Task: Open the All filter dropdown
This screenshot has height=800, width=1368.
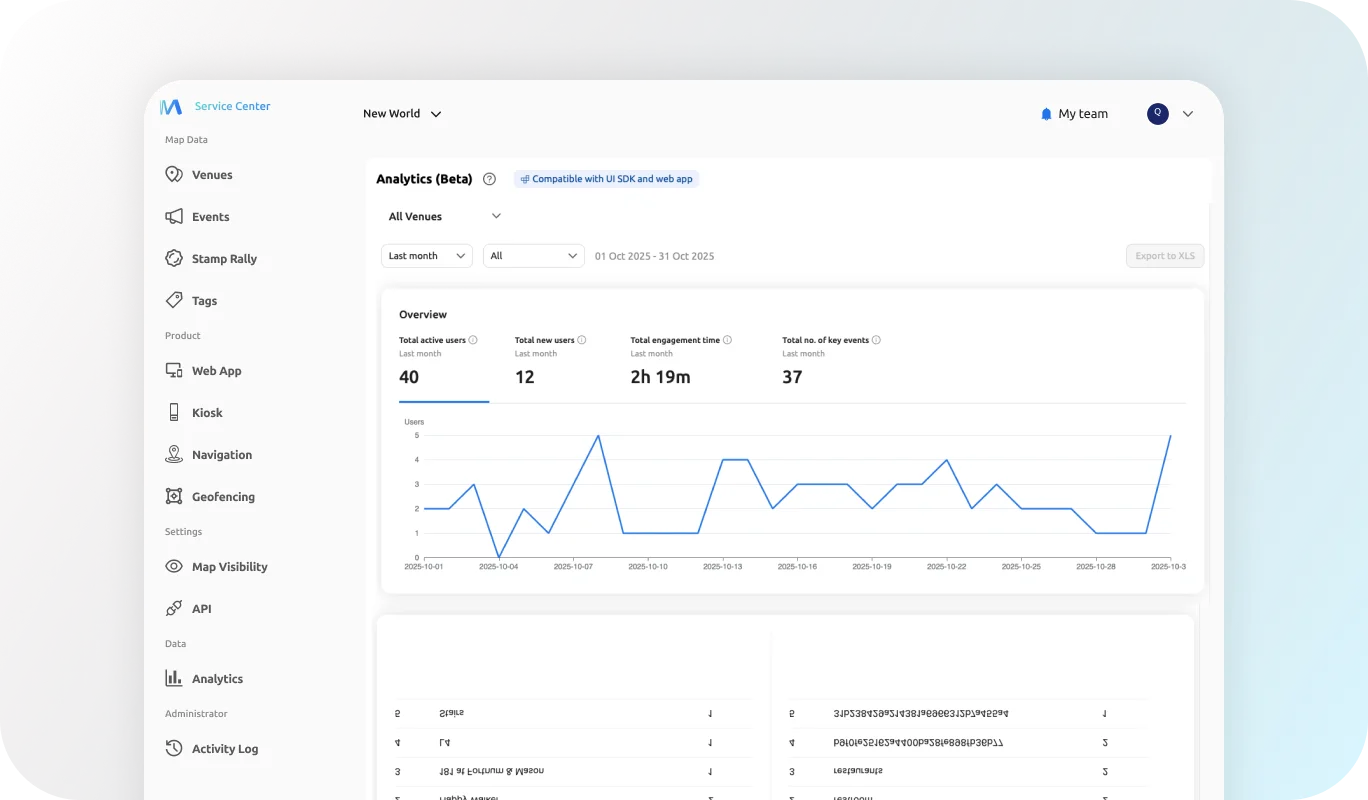Action: click(534, 256)
